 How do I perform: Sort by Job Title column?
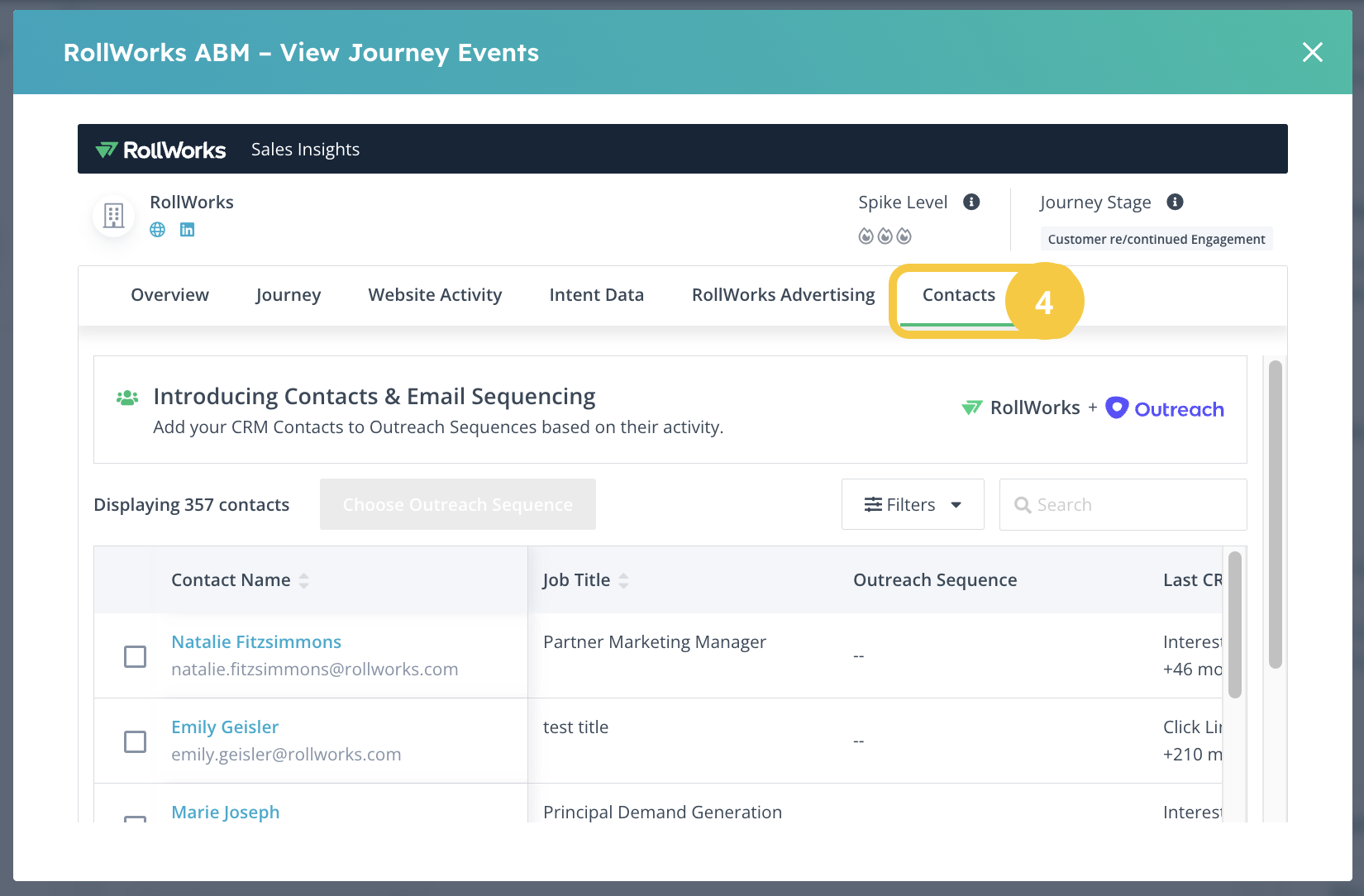point(623,580)
